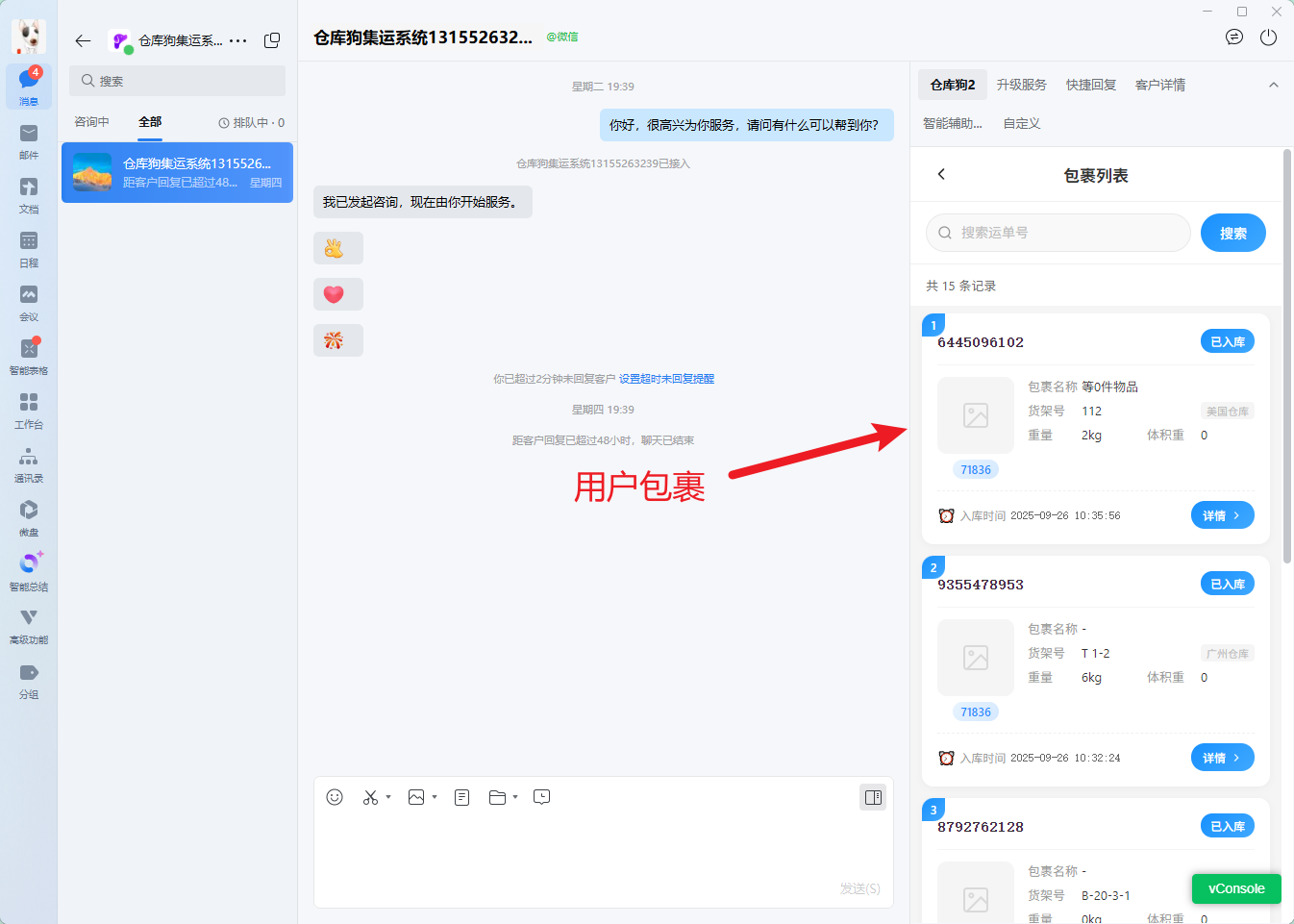
Task: Open dropdown arrow next to folder icon
Action: point(515,797)
